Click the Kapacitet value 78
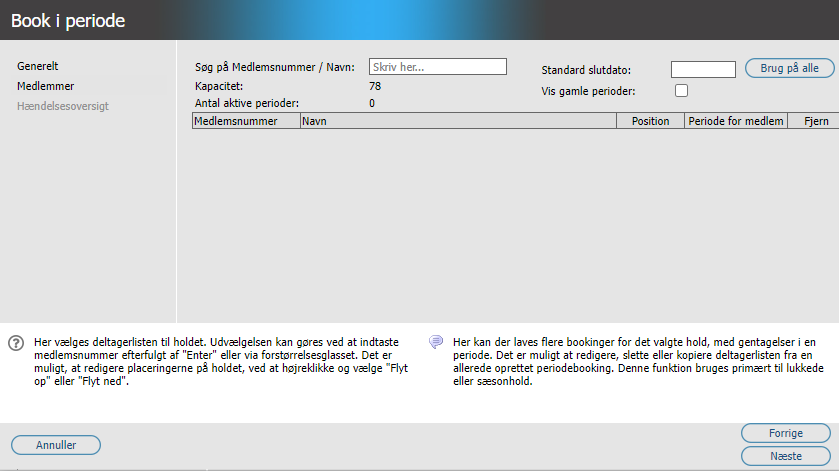This screenshot has height=471, width=839. coord(375,86)
